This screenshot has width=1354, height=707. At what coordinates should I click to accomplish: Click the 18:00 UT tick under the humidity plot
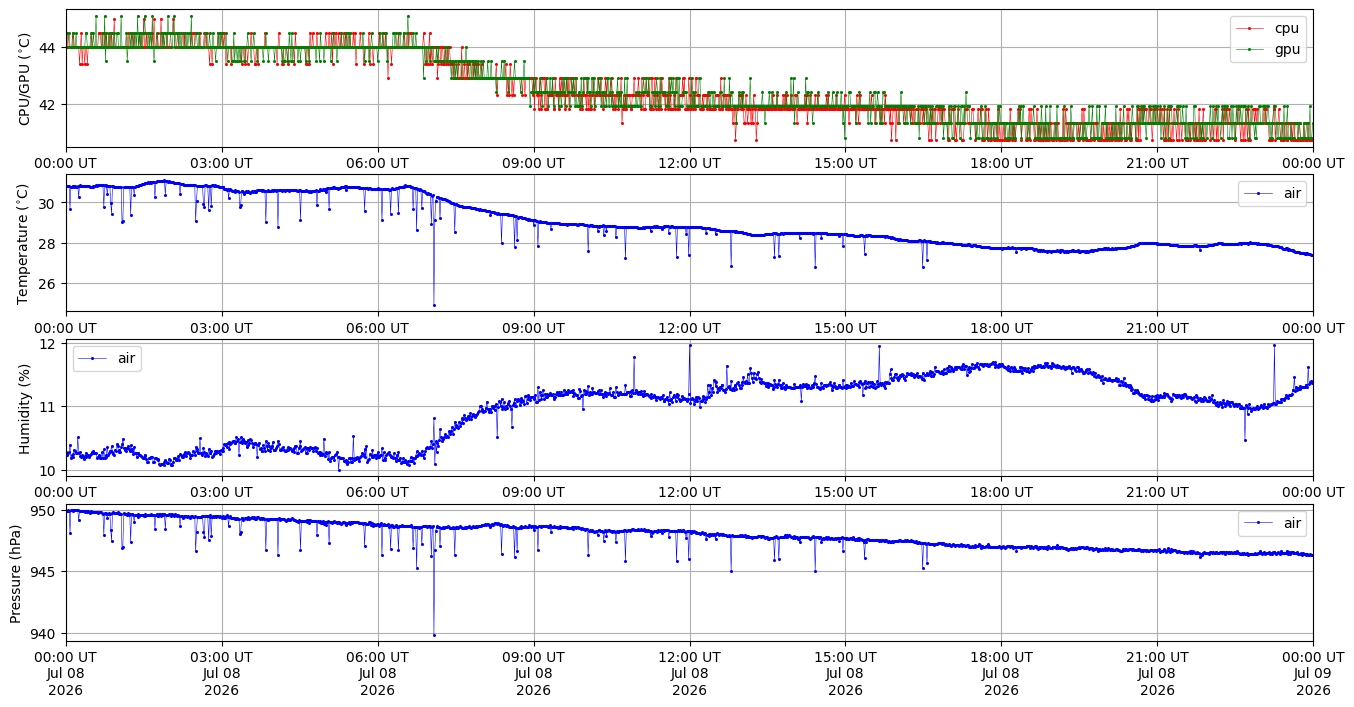click(1001, 492)
